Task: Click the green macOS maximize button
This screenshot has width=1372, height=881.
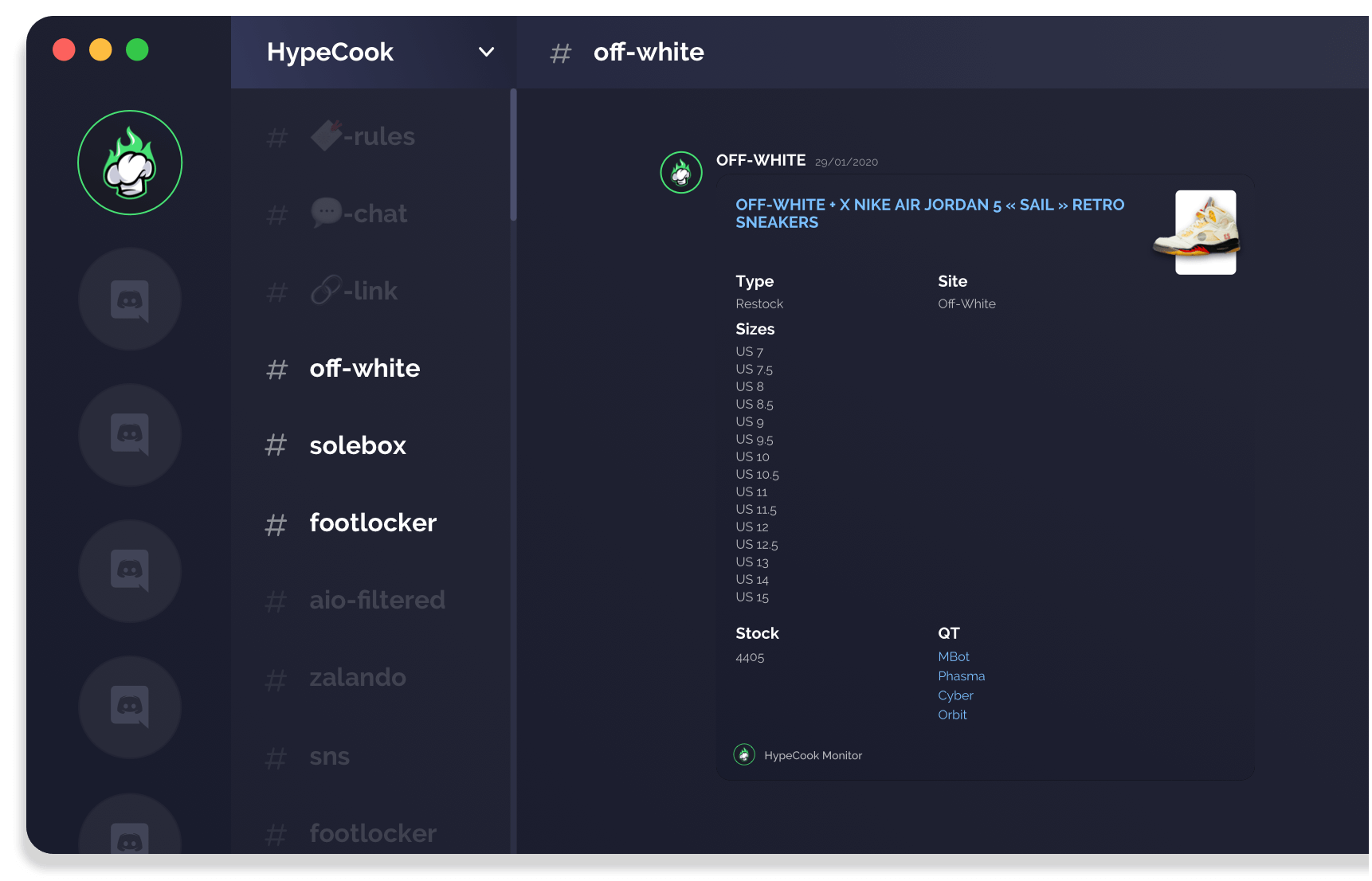Action: 137,49
